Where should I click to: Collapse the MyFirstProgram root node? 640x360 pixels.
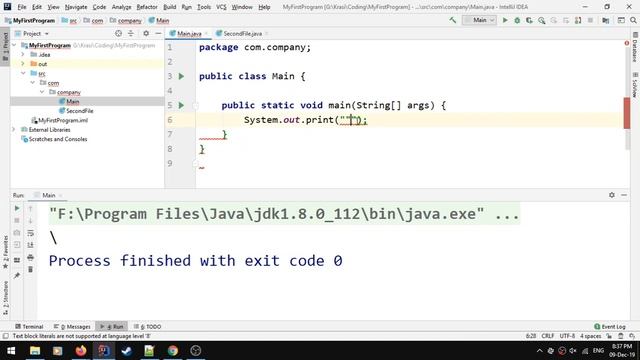tap(15, 45)
